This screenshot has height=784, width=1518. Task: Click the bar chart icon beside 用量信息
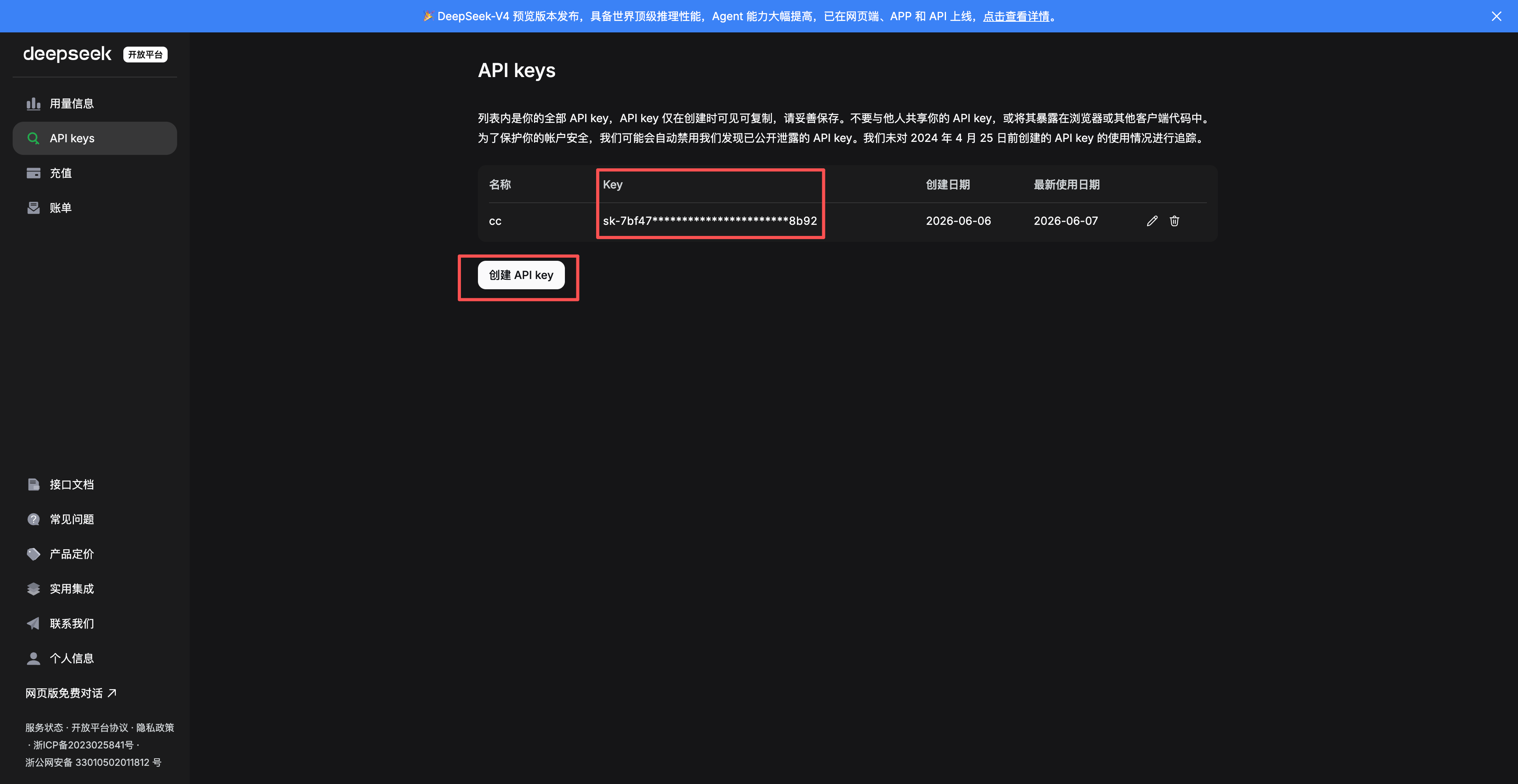[x=34, y=104]
